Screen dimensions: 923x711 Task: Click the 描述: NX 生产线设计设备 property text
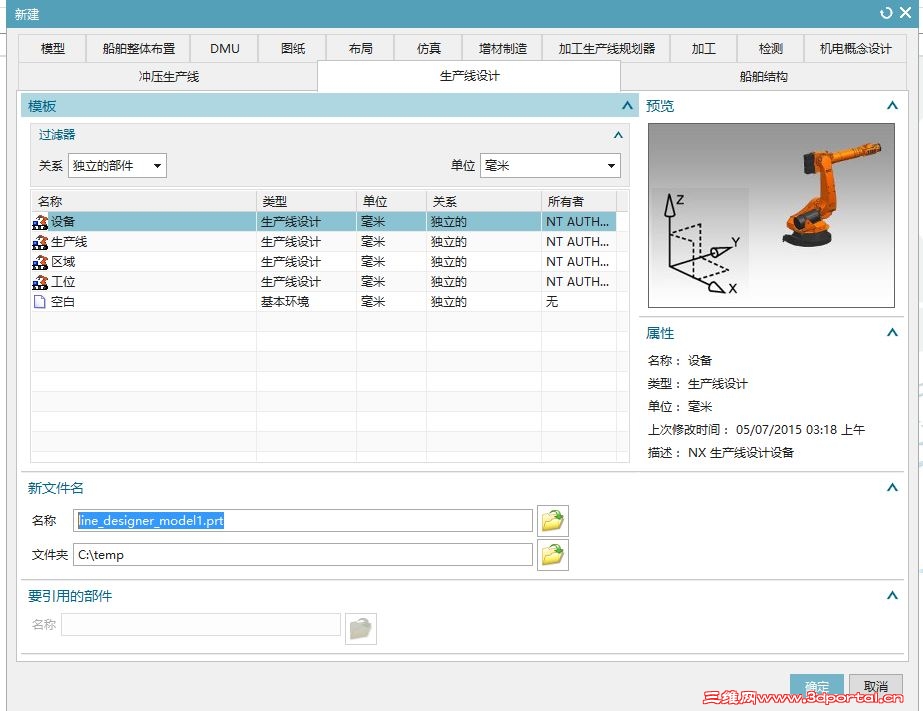click(721, 453)
